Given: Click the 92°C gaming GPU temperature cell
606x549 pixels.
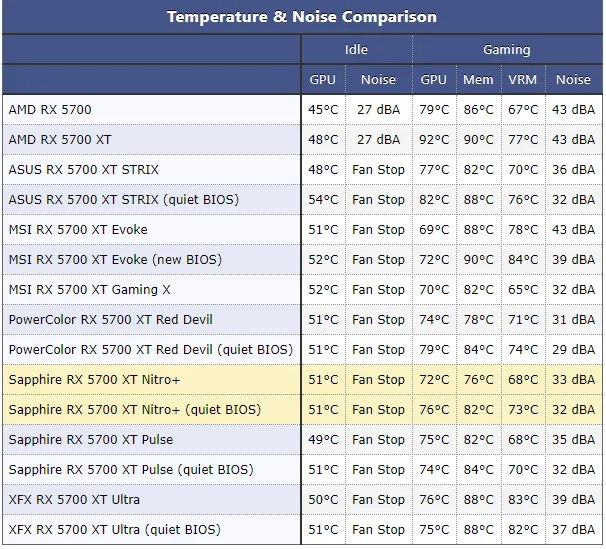Looking at the screenshot, I should 434,139.
